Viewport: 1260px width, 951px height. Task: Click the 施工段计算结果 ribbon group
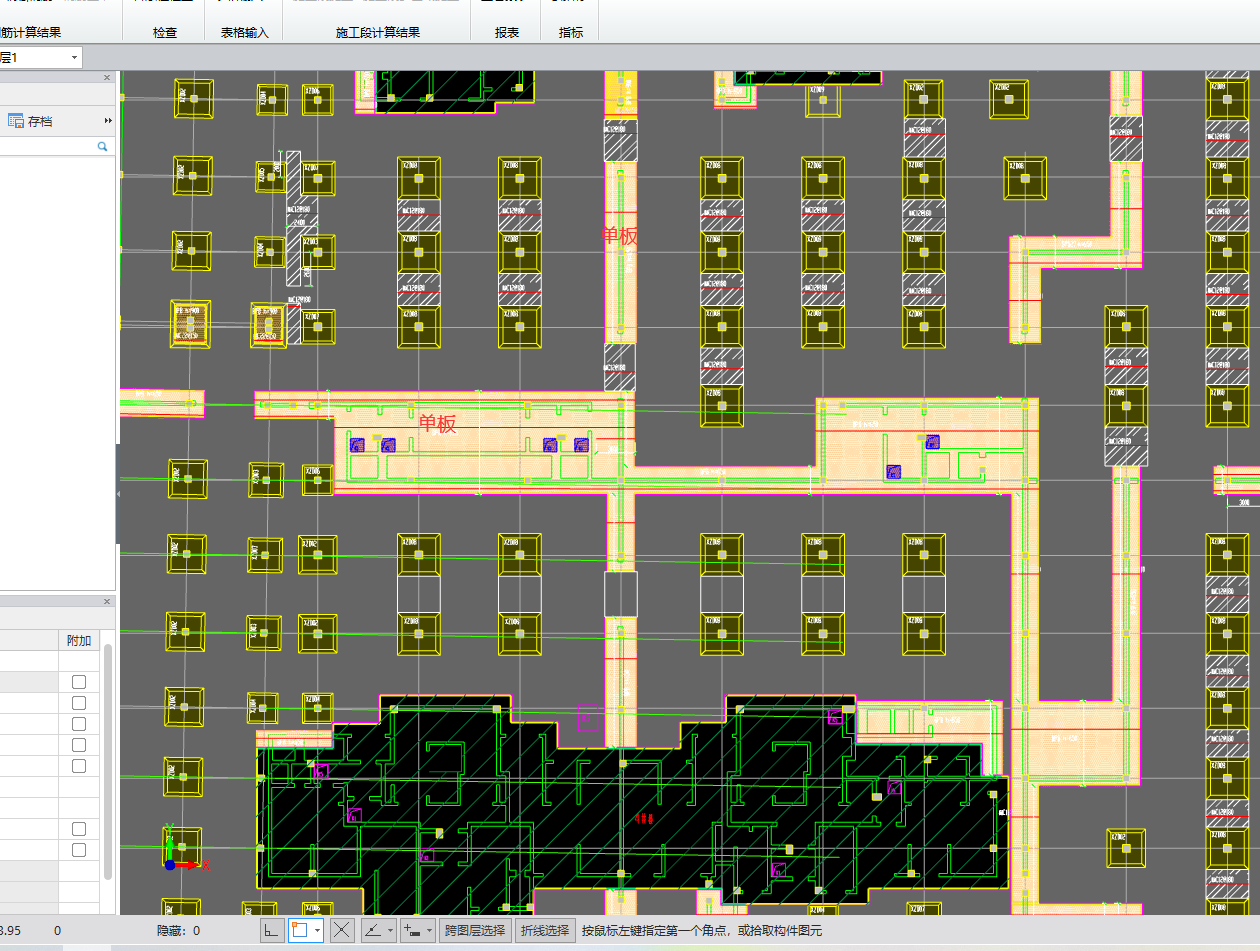point(378,33)
